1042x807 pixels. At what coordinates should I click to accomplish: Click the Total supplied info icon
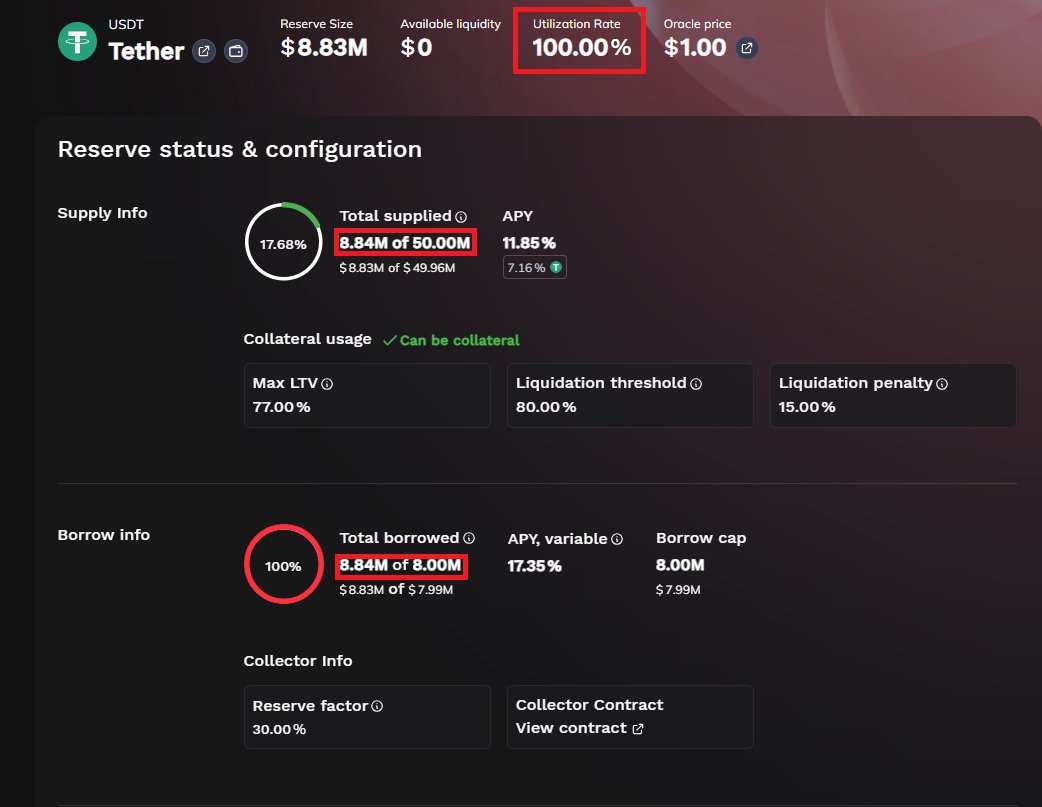[x=461, y=216]
